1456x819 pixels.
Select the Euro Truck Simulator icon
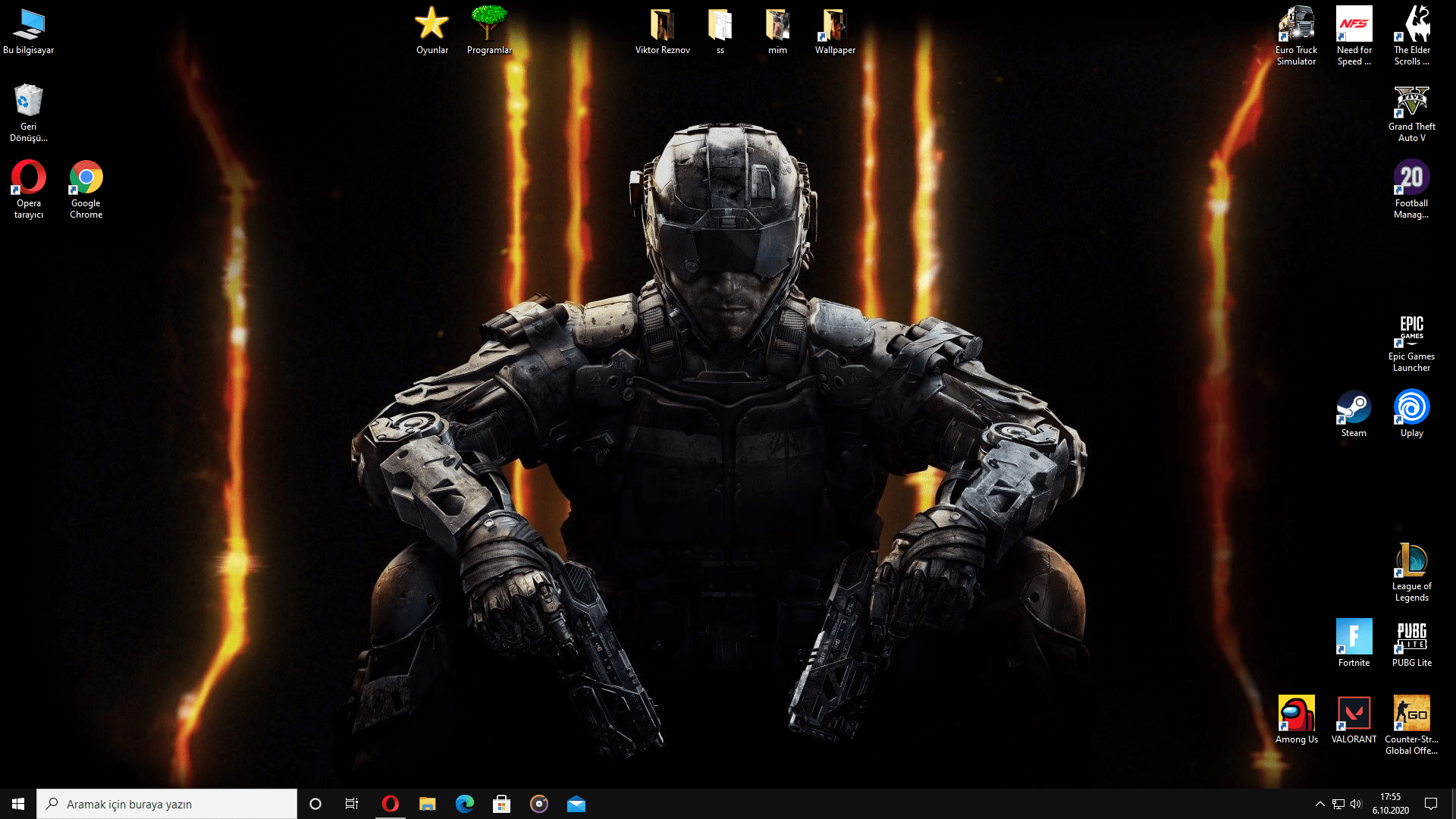1296,26
